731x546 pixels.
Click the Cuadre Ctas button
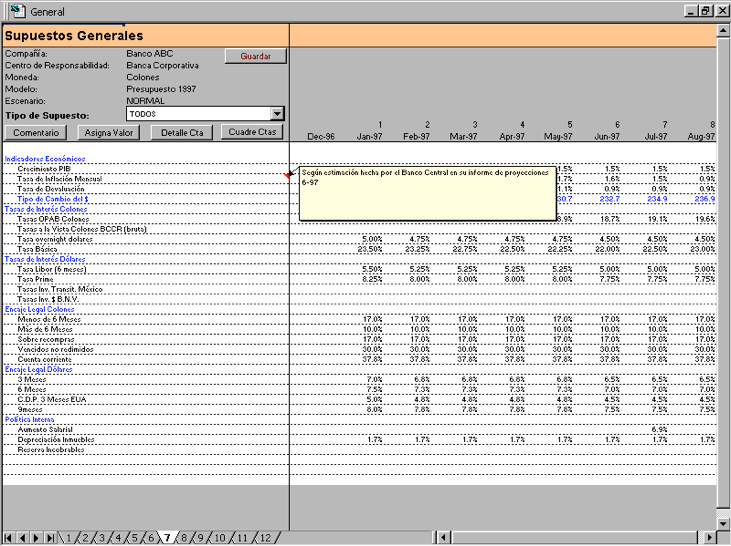[x=252, y=132]
